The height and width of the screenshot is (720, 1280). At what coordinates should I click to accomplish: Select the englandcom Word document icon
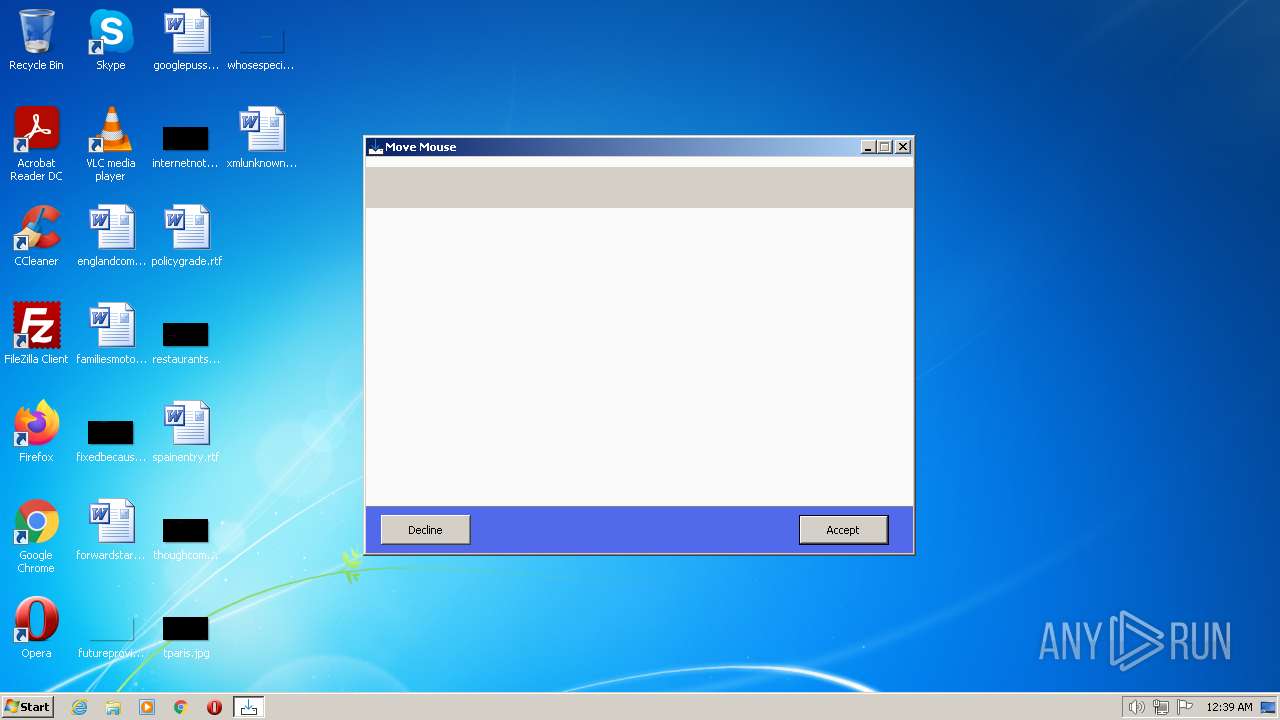pyautogui.click(x=111, y=236)
